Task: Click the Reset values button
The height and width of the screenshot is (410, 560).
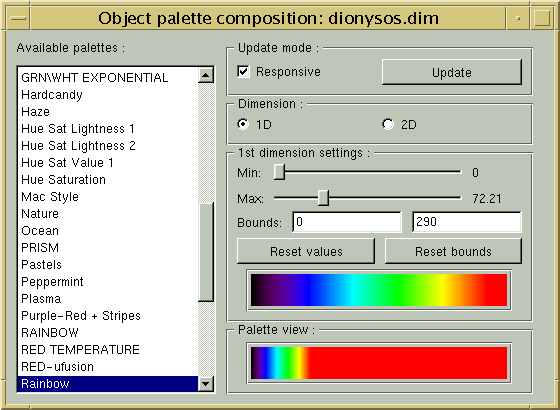Action: 306,251
